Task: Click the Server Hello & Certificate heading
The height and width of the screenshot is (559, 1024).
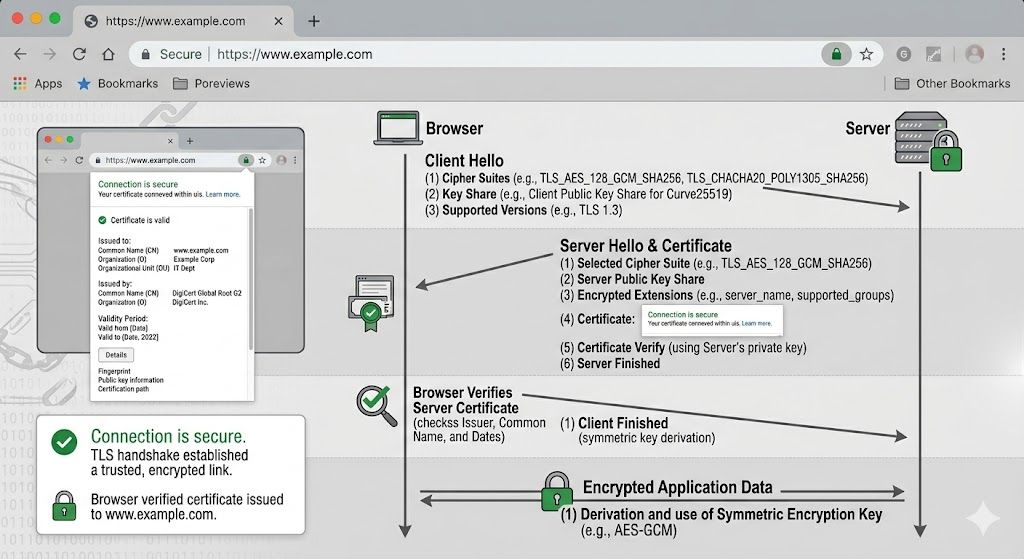Action: (646, 246)
